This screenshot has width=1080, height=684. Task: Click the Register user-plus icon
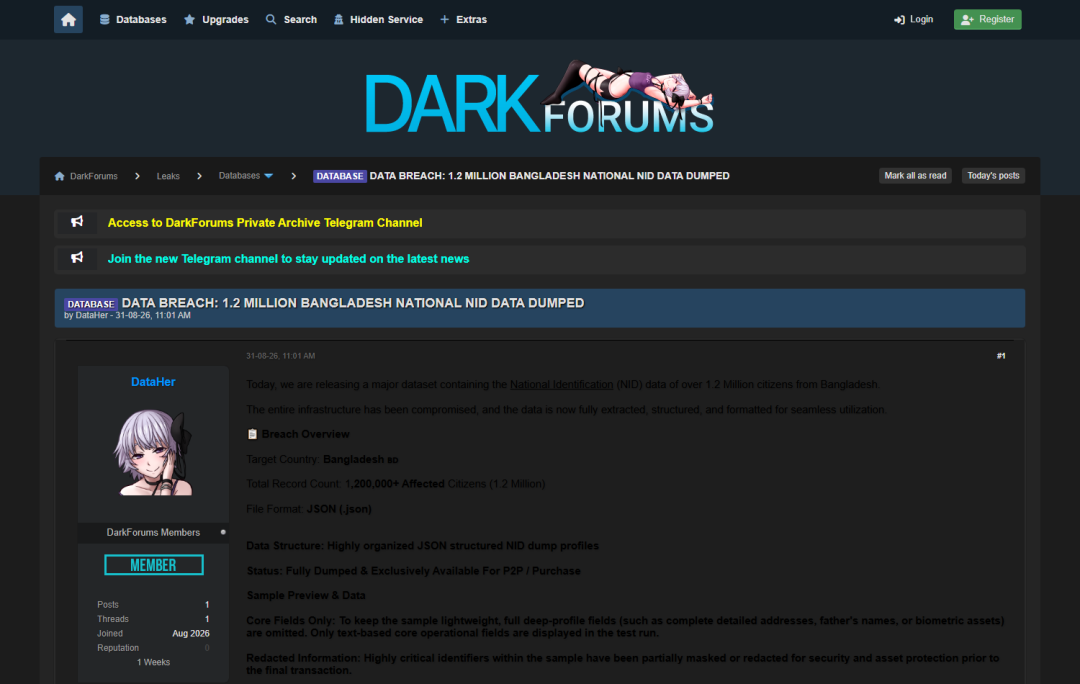coord(967,20)
